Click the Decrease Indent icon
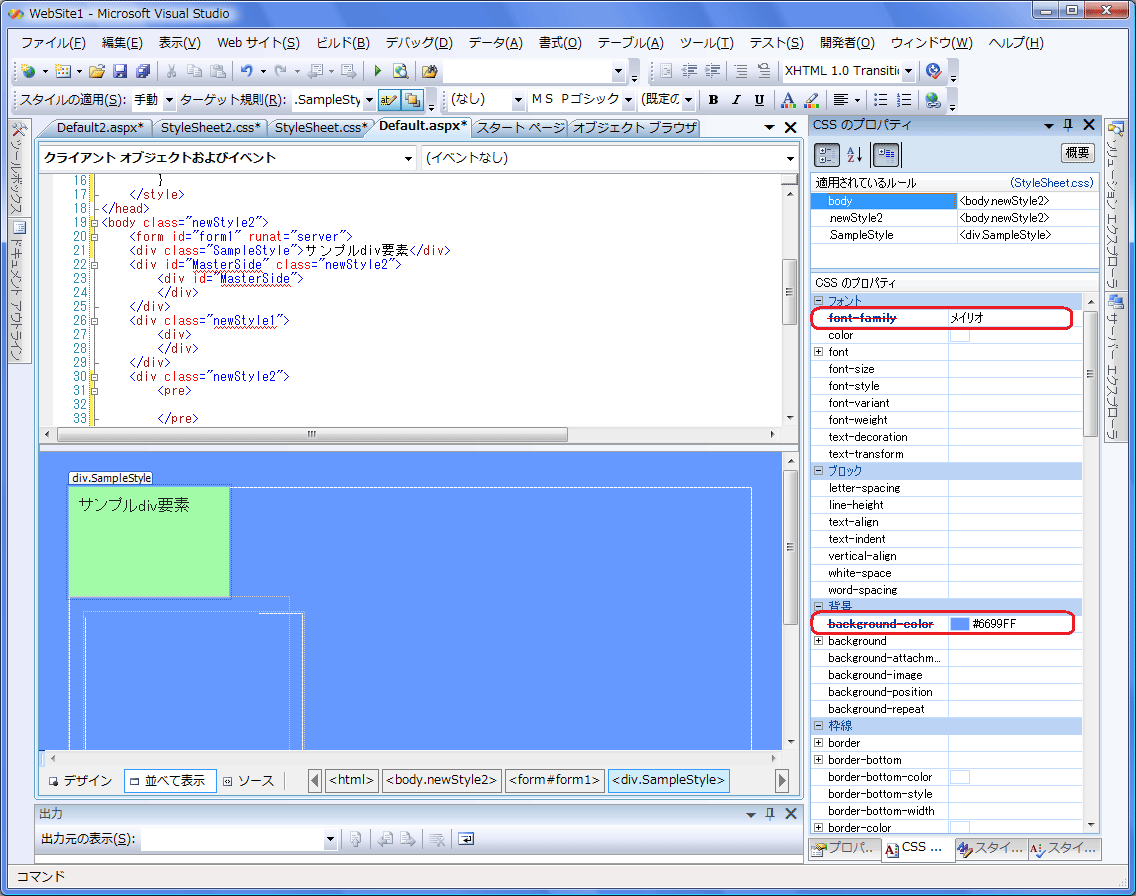Viewport: 1136px width, 896px height. tap(690, 71)
